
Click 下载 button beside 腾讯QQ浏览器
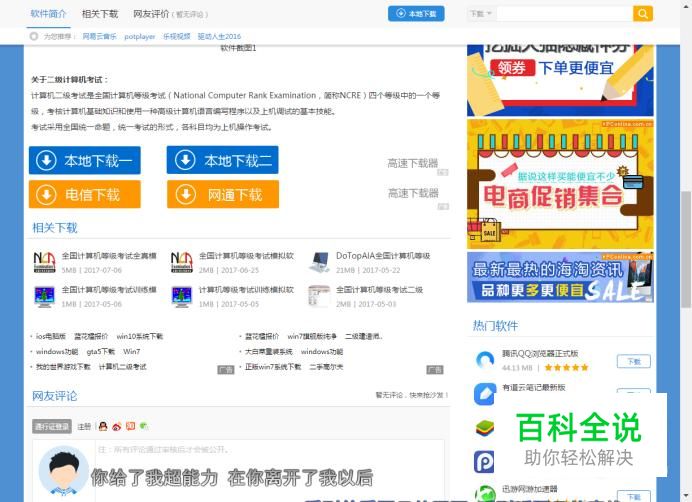click(x=634, y=362)
